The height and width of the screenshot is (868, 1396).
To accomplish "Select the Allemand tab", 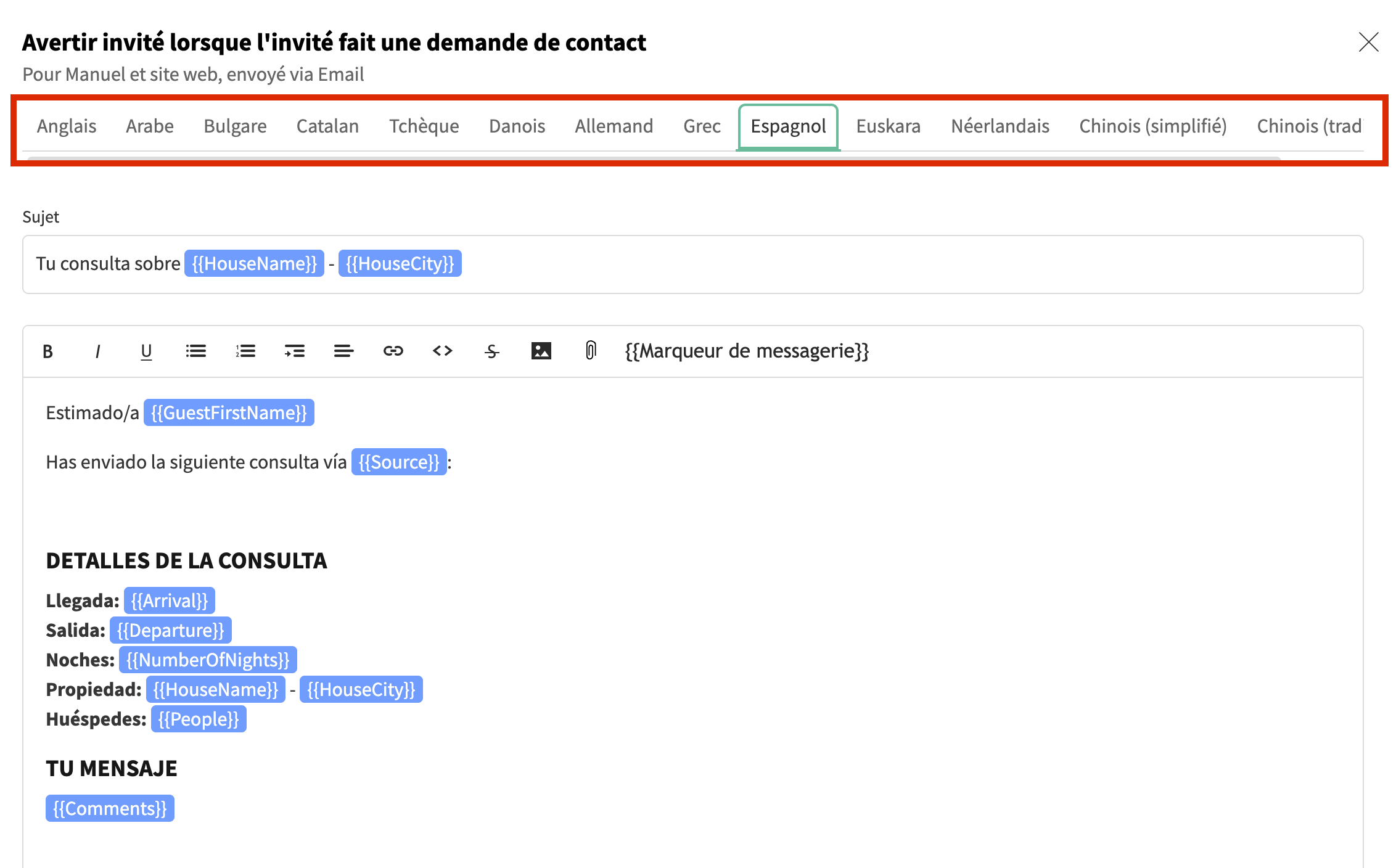I will (x=614, y=126).
